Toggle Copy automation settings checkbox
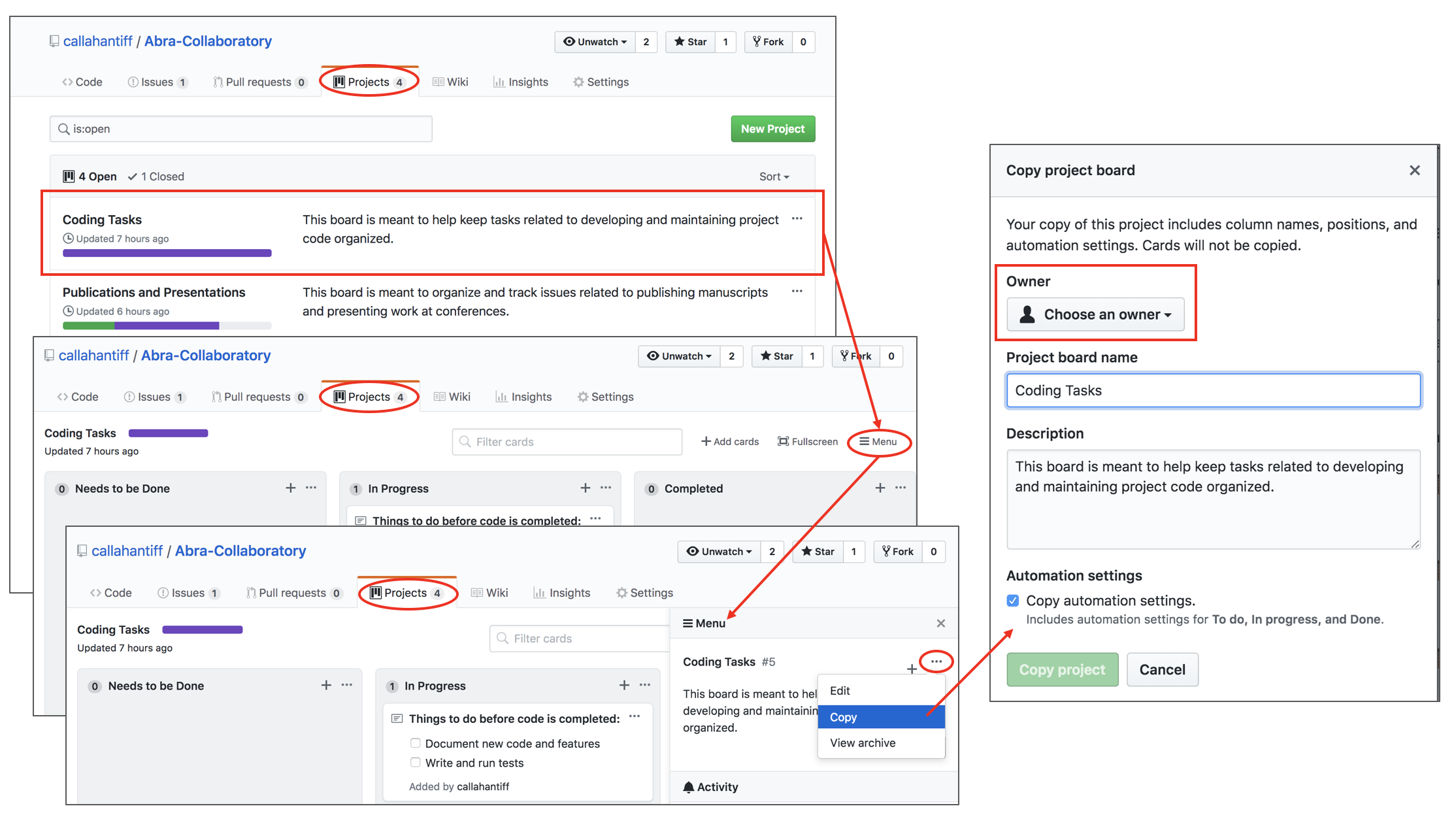1456x821 pixels. tap(1013, 600)
